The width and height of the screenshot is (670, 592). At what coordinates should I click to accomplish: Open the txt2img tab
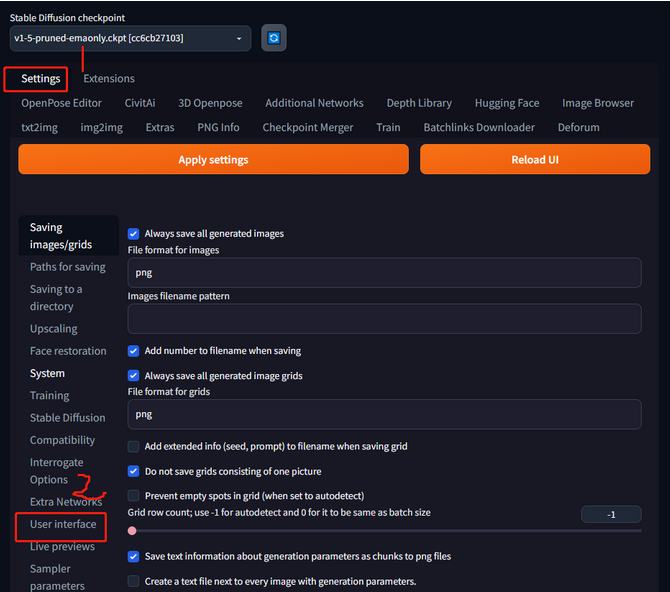41,127
